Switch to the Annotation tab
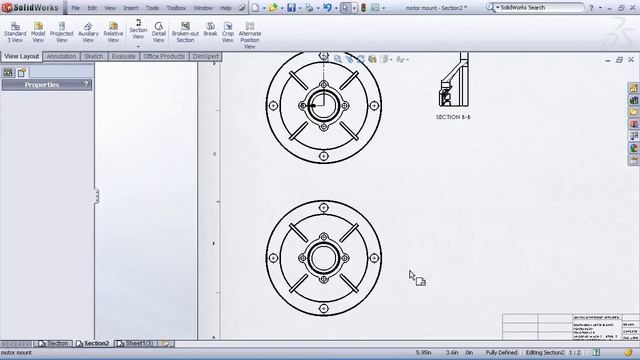 tap(61, 56)
